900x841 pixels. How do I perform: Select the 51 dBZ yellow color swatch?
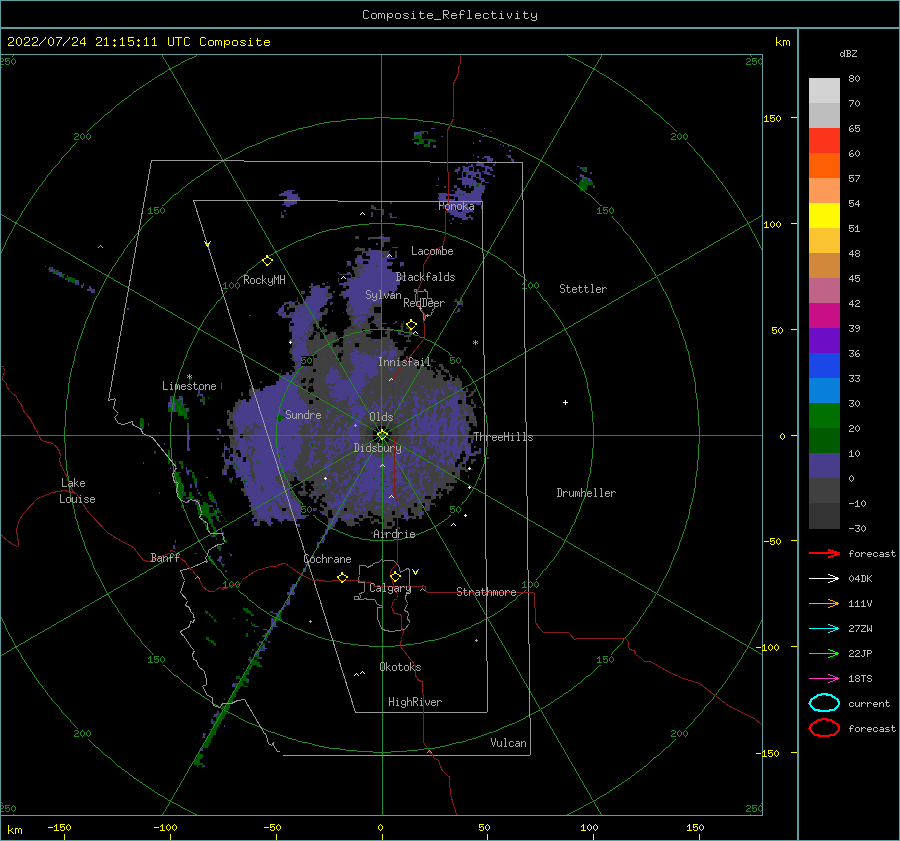(x=824, y=216)
